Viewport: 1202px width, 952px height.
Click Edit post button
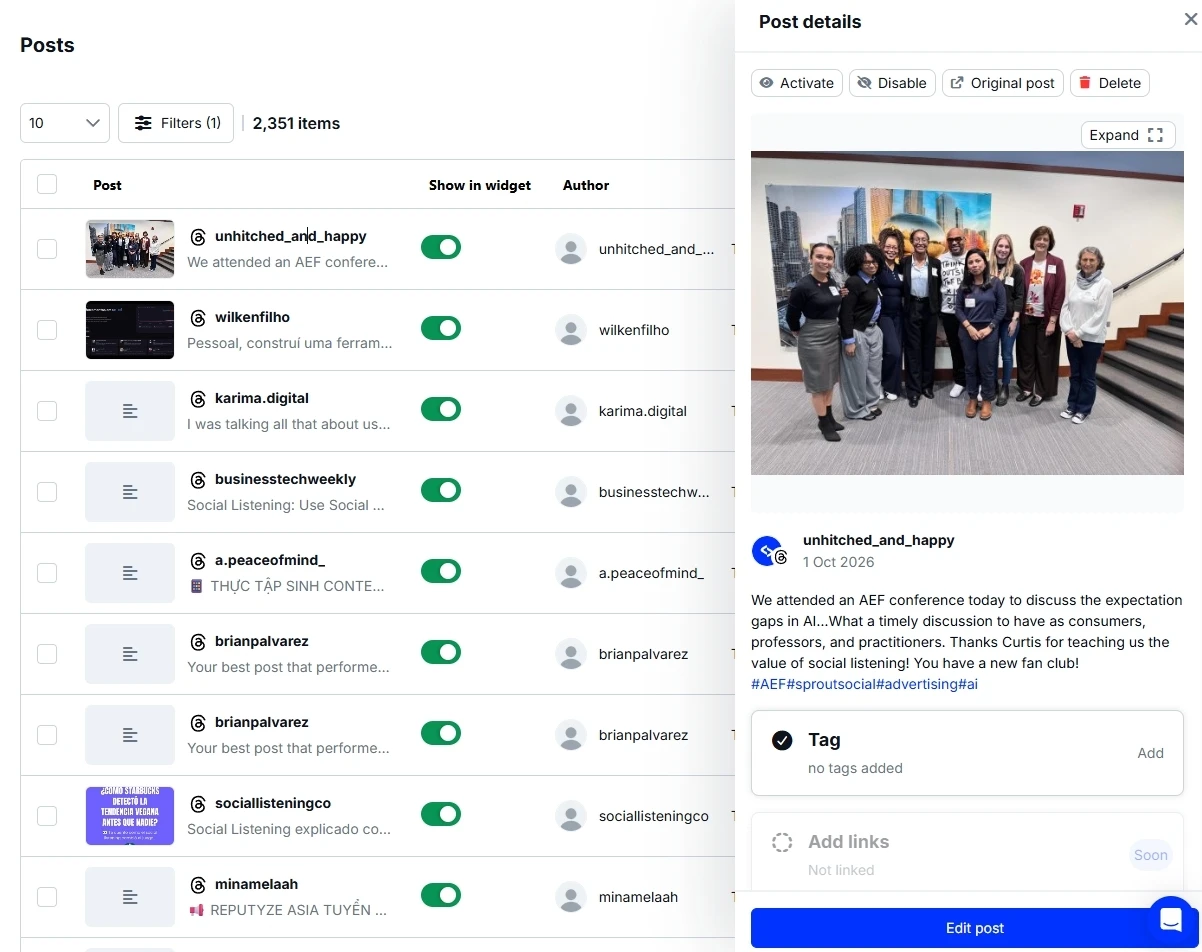coord(975,928)
